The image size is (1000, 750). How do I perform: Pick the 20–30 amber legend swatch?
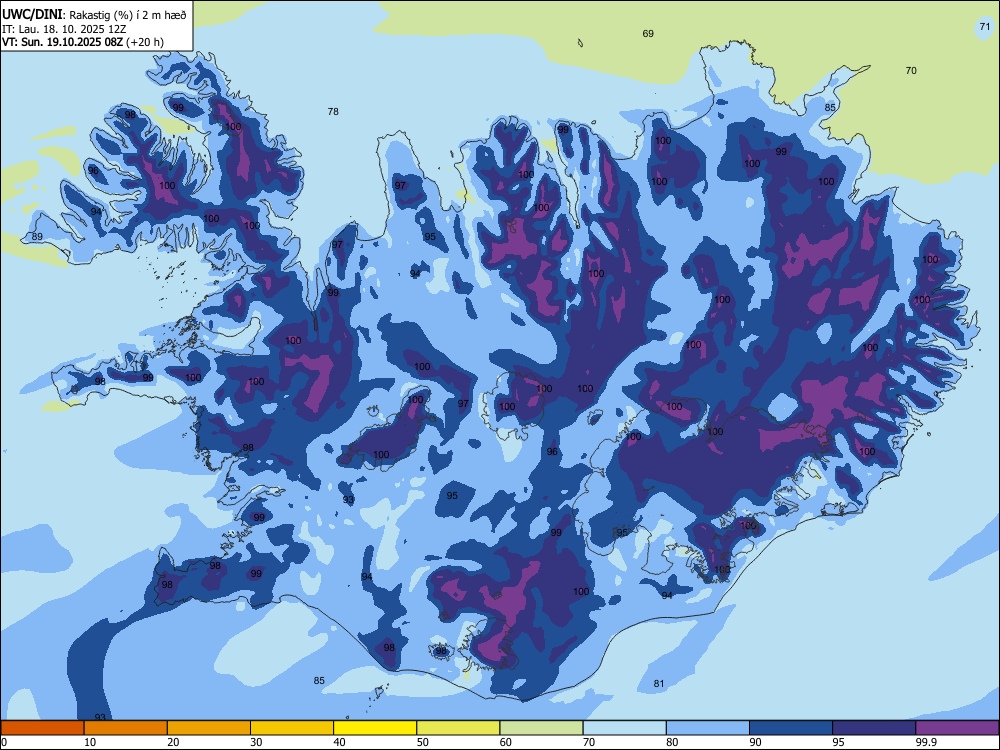pos(209,728)
